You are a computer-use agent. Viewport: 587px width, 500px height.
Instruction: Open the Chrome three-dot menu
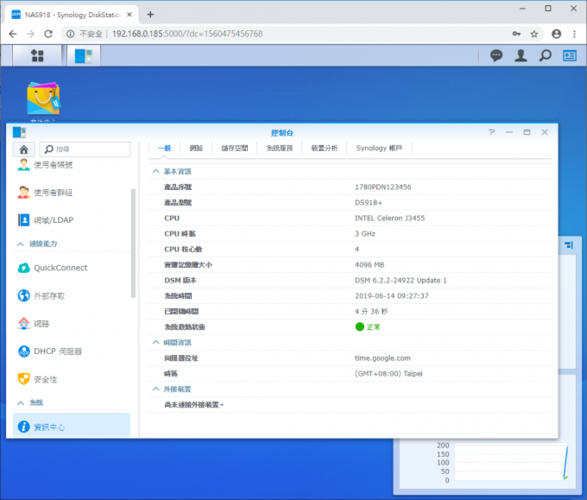click(x=574, y=34)
